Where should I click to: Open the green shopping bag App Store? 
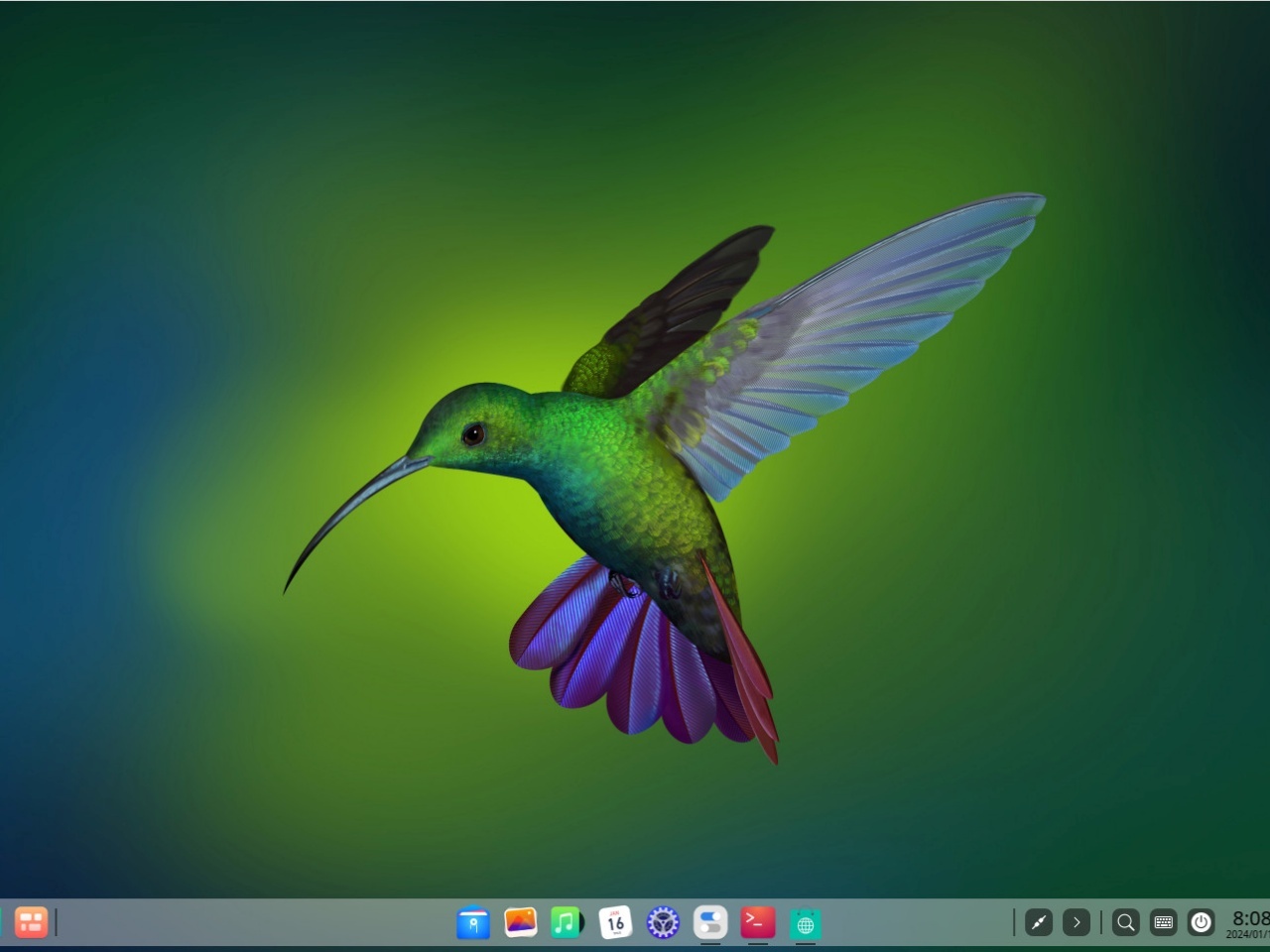(806, 923)
